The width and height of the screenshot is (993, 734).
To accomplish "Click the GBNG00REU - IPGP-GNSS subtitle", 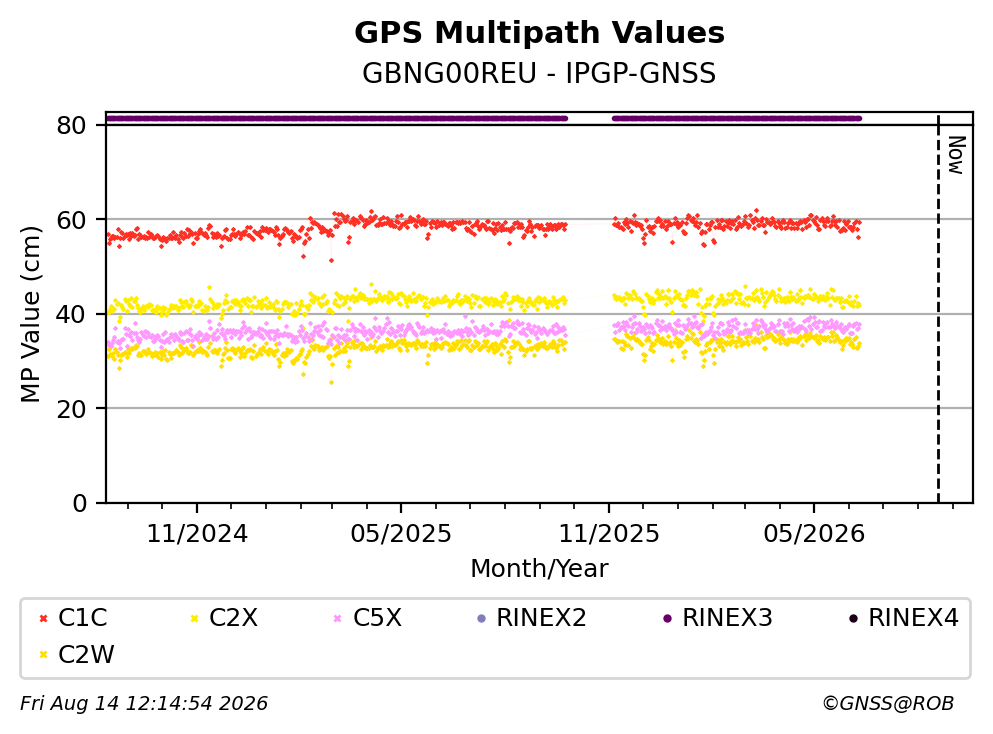I will (539, 73).
